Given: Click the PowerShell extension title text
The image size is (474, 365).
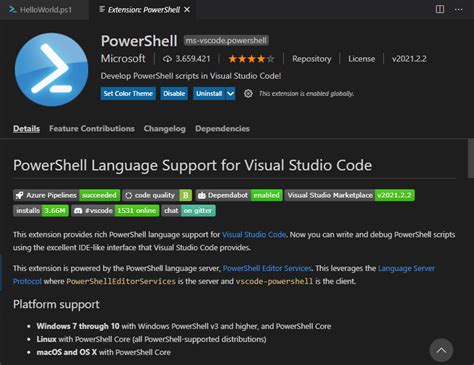Looking at the screenshot, I should 139,41.
